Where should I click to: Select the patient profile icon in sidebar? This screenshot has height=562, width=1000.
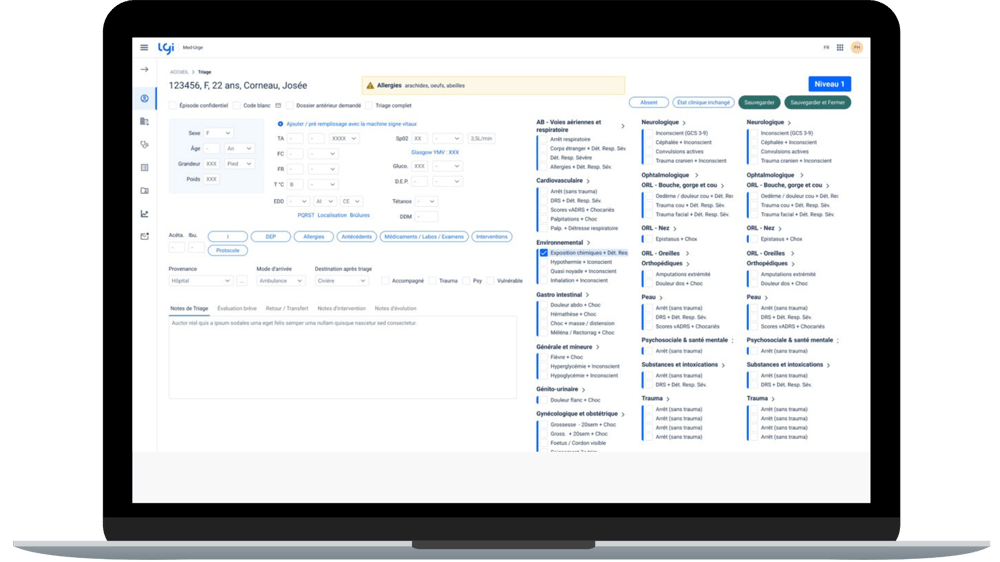click(x=144, y=98)
